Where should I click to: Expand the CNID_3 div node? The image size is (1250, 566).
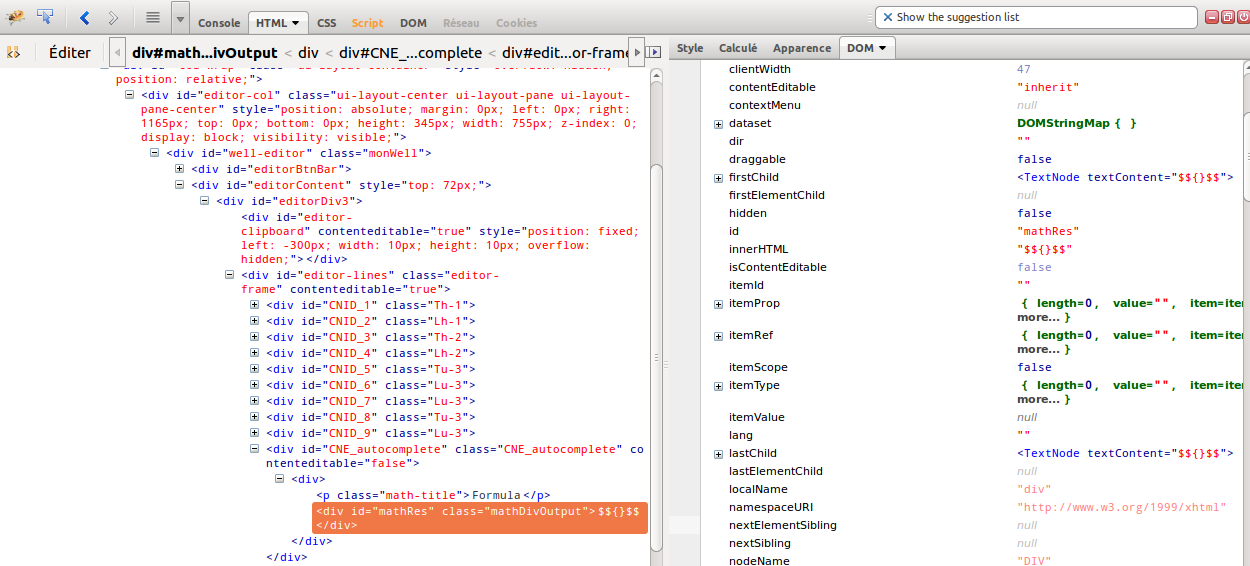255,337
